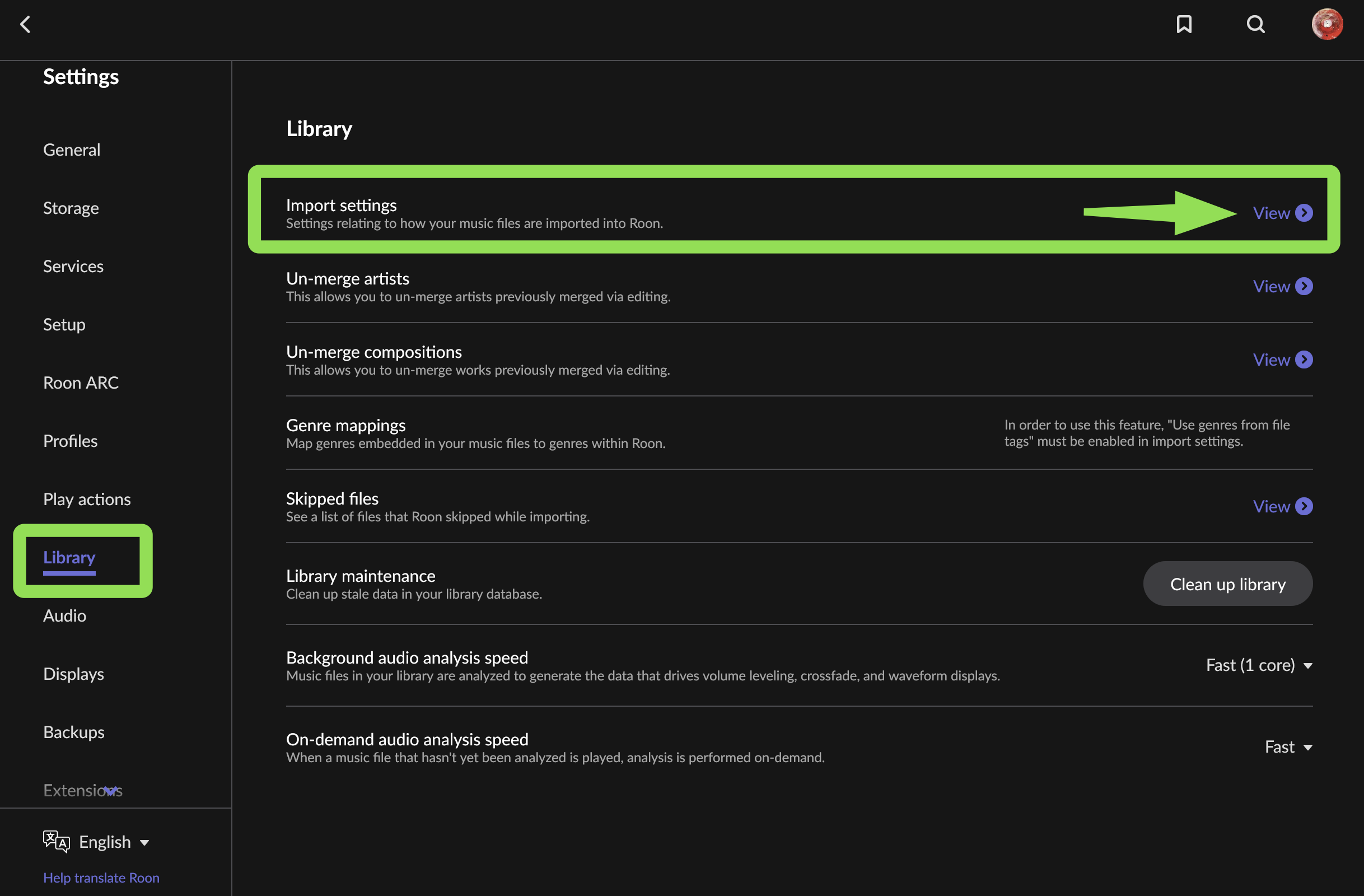Click the Import settings View arrow icon
The width and height of the screenshot is (1364, 896).
point(1305,213)
